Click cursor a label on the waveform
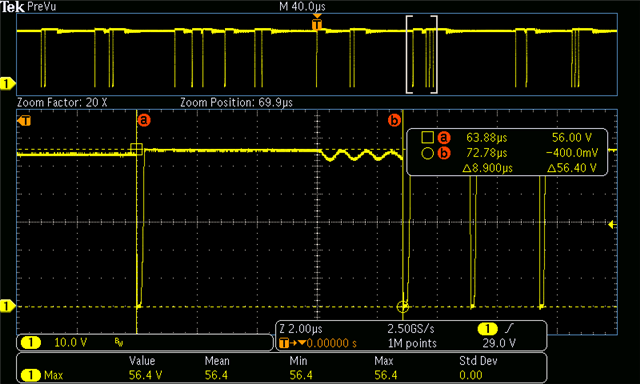Image resolution: width=640 pixels, height=384 pixels. pyautogui.click(x=144, y=120)
